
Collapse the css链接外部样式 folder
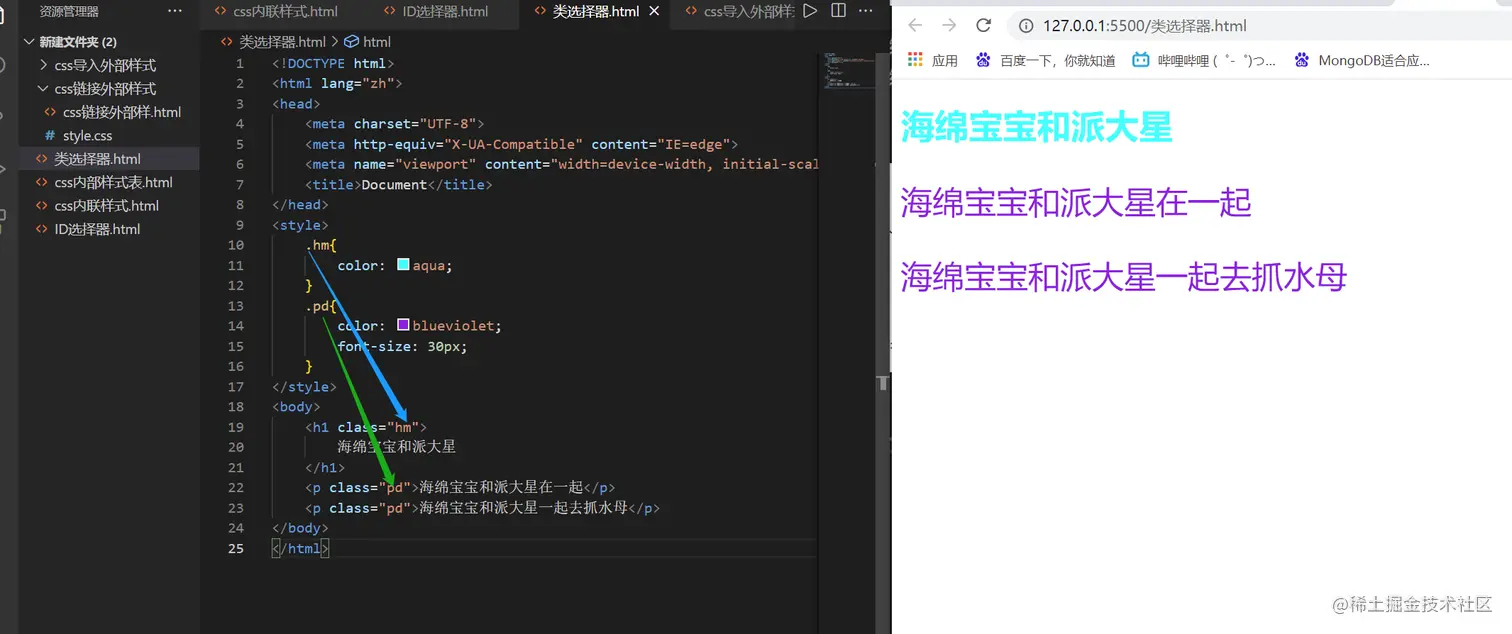pyautogui.click(x=105, y=89)
